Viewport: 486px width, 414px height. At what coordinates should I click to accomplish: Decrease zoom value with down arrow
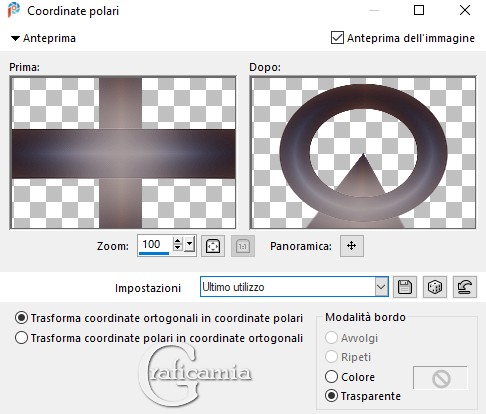(x=178, y=248)
